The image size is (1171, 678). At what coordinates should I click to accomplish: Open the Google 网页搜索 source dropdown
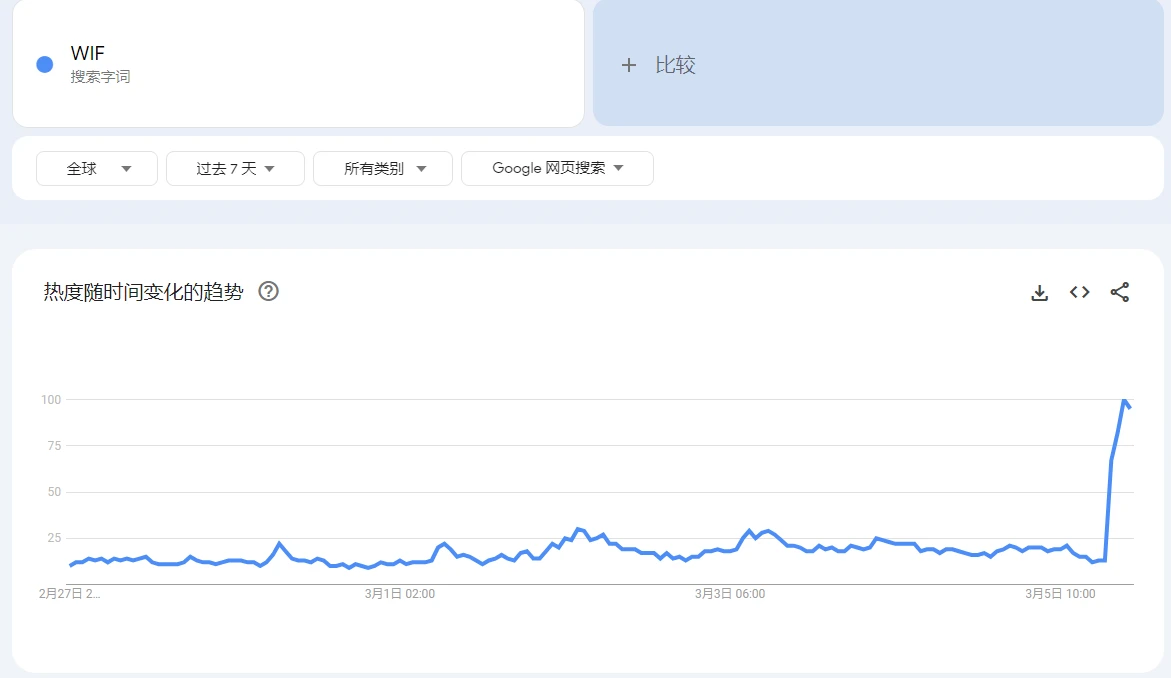click(x=557, y=168)
